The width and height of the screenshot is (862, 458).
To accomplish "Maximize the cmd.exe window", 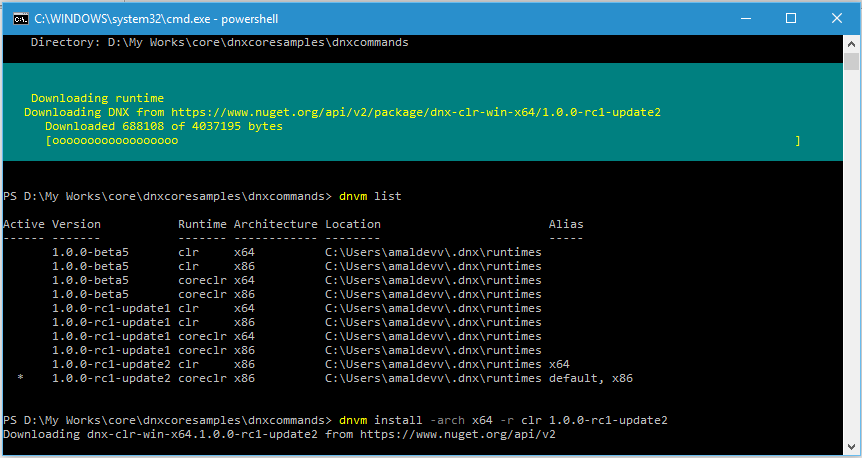I will click(x=790, y=18).
